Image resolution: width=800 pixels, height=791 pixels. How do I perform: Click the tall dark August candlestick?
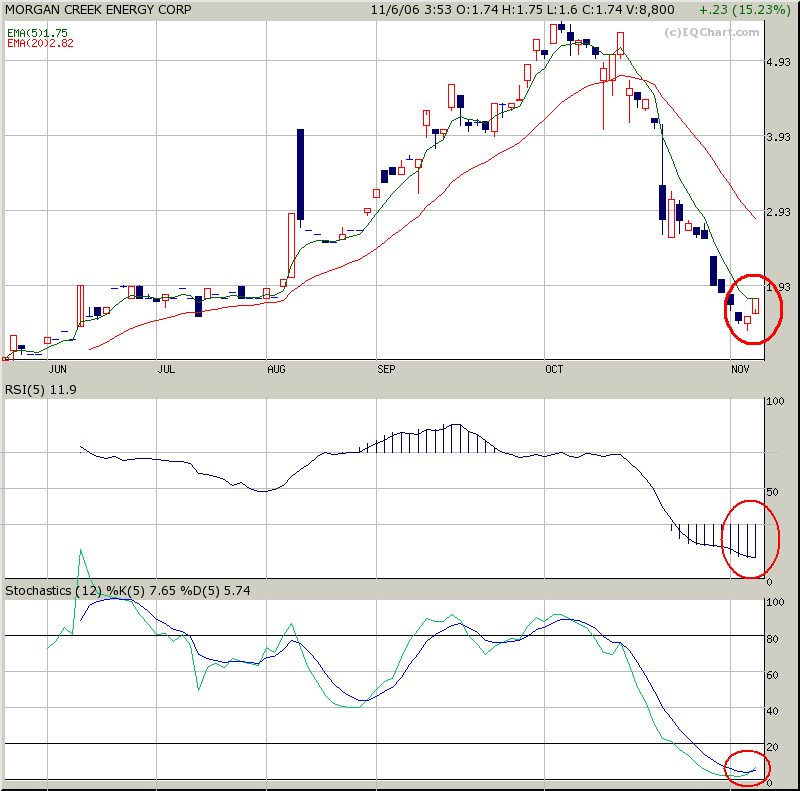[299, 173]
